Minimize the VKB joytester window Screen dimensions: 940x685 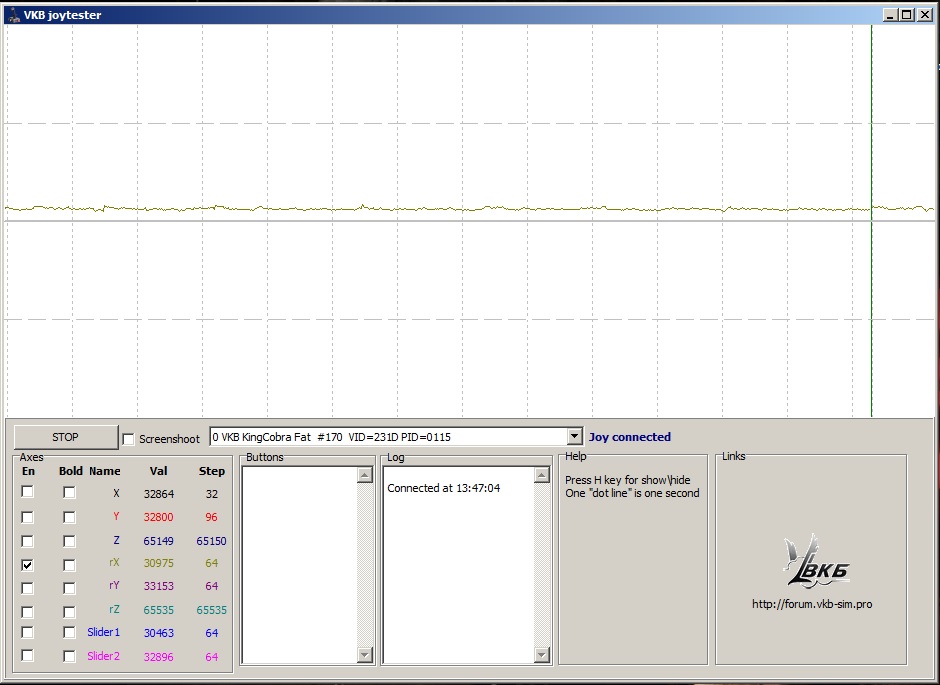(x=889, y=15)
